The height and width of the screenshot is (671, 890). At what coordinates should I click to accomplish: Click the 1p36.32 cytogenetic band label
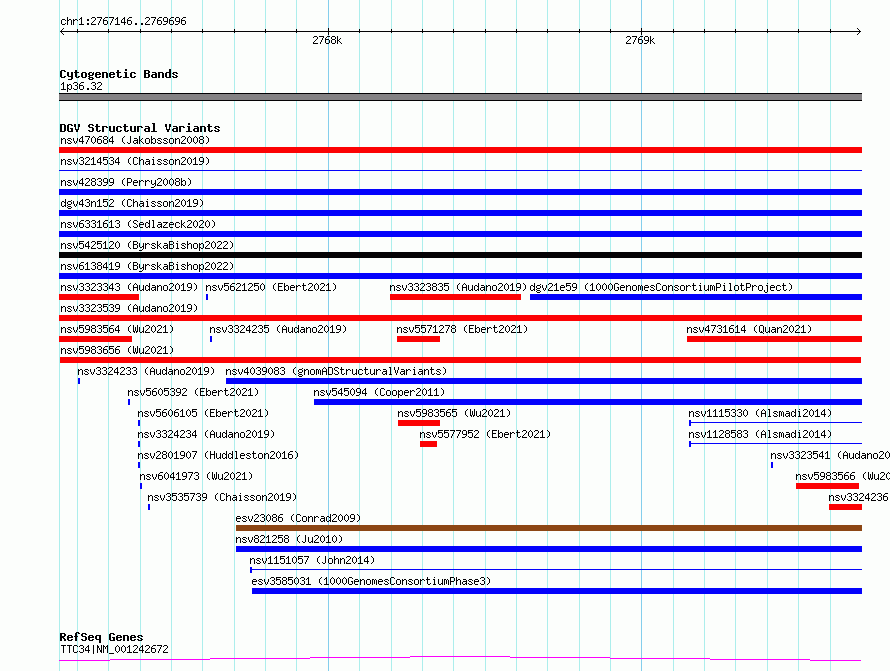tap(81, 86)
